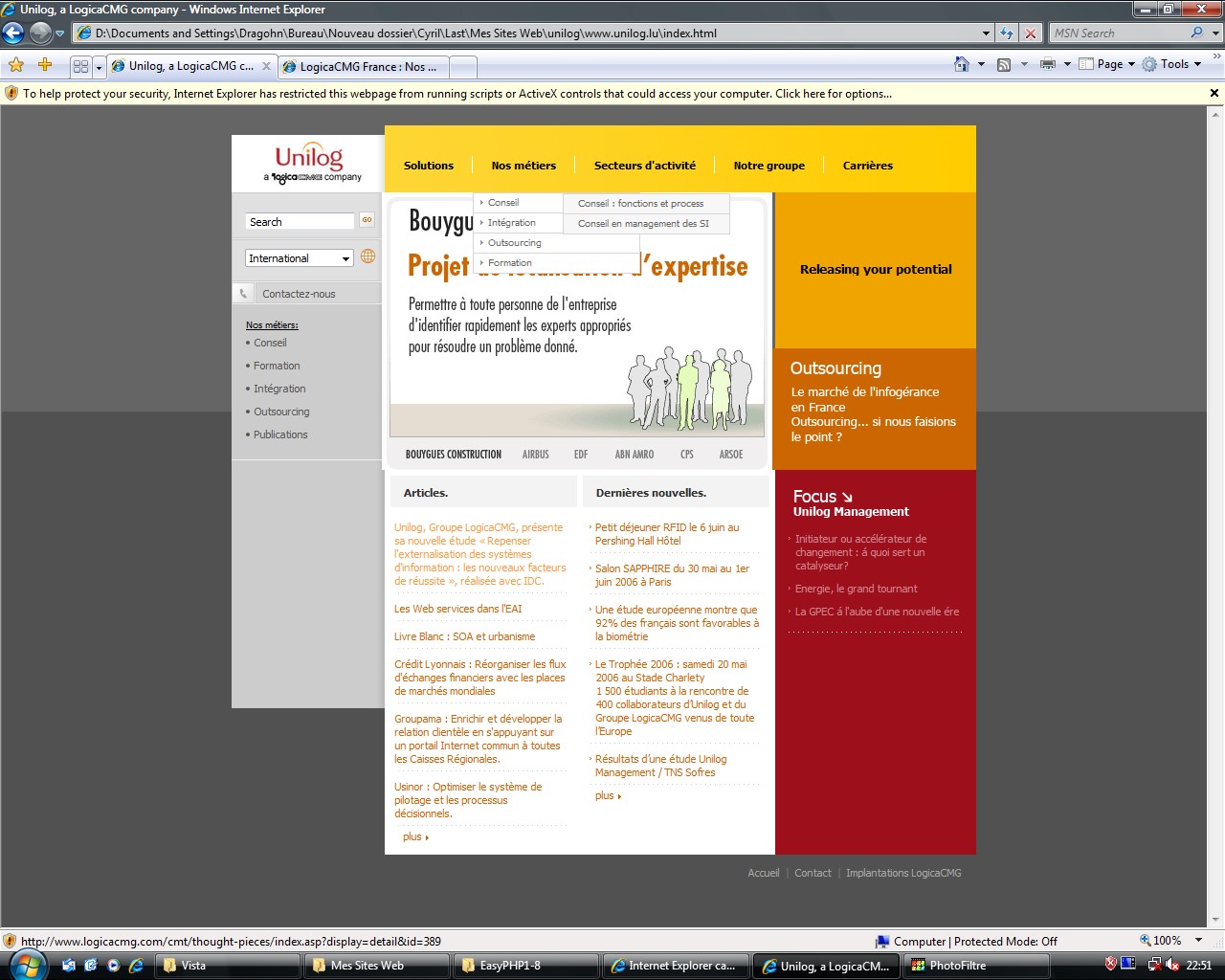Open the Page menu
This screenshot has width=1225, height=980.
[1106, 64]
